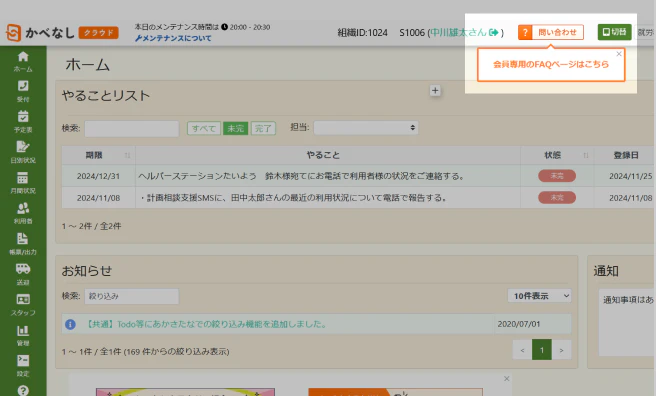Filter tasks by 完了
This screenshot has width=656, height=396.
[263, 128]
